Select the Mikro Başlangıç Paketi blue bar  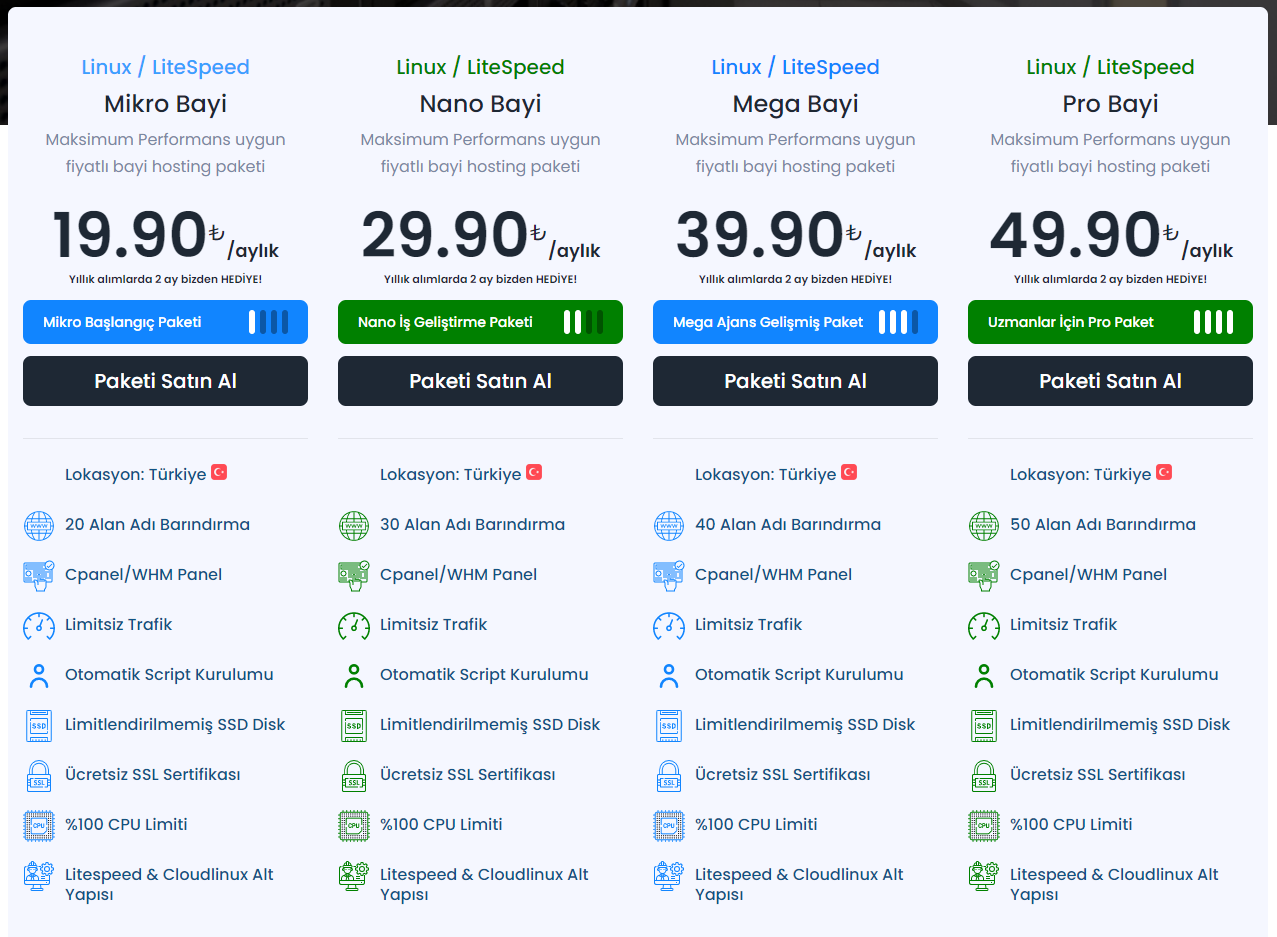[165, 322]
